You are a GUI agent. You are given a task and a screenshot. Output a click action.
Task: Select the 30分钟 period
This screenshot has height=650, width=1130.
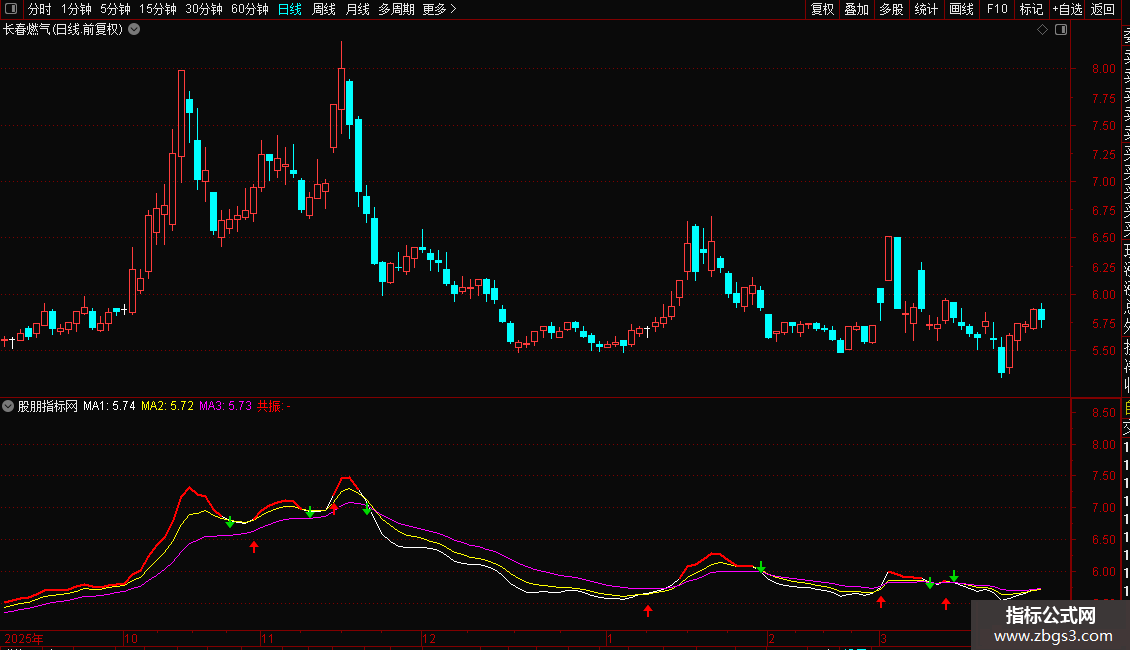pos(204,9)
